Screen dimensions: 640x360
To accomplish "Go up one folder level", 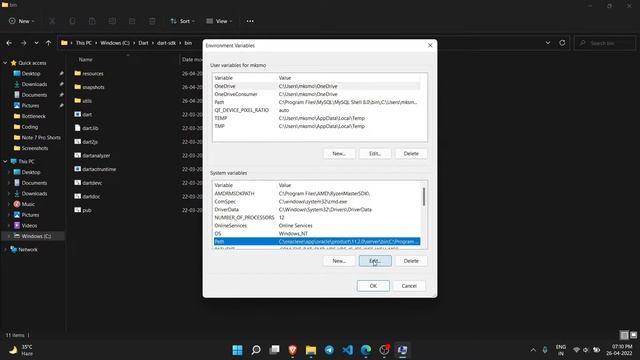I will 49,43.
